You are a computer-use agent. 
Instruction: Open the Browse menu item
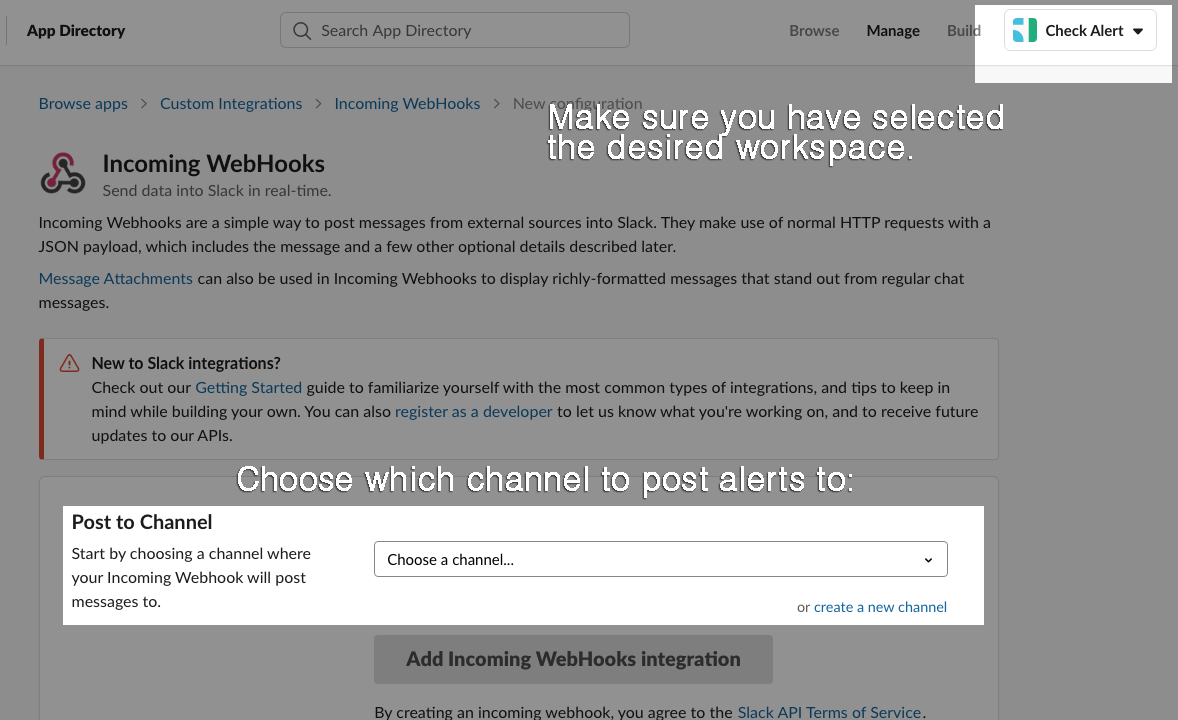click(x=814, y=31)
